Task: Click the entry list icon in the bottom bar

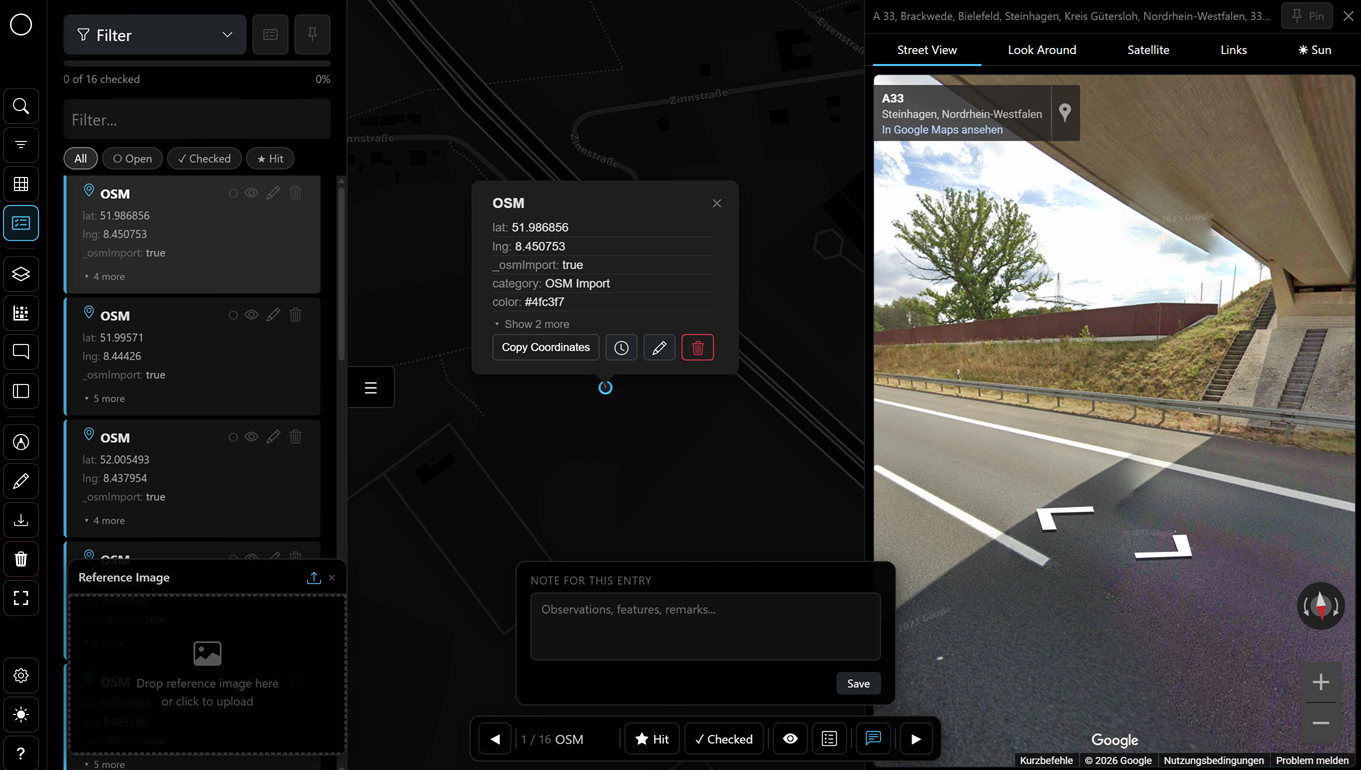Action: coord(829,739)
